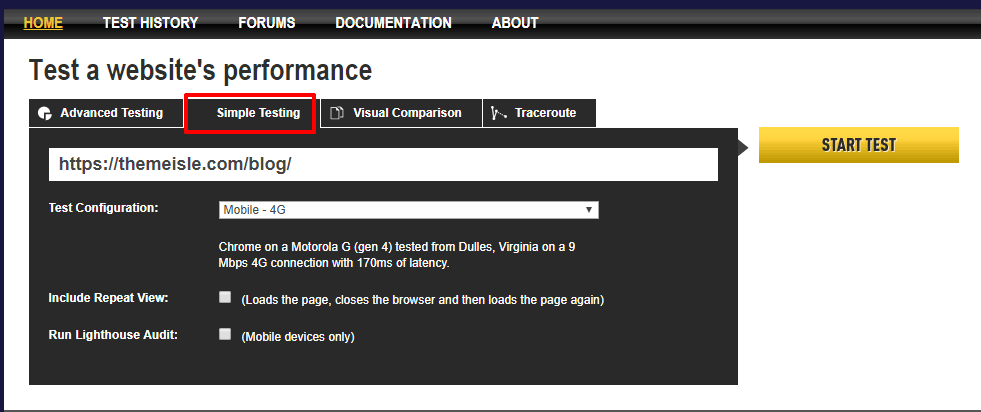Viewport: 981px width, 412px height.
Task: Enable the Run Lighthouse Audit checkbox
Action: (x=225, y=334)
